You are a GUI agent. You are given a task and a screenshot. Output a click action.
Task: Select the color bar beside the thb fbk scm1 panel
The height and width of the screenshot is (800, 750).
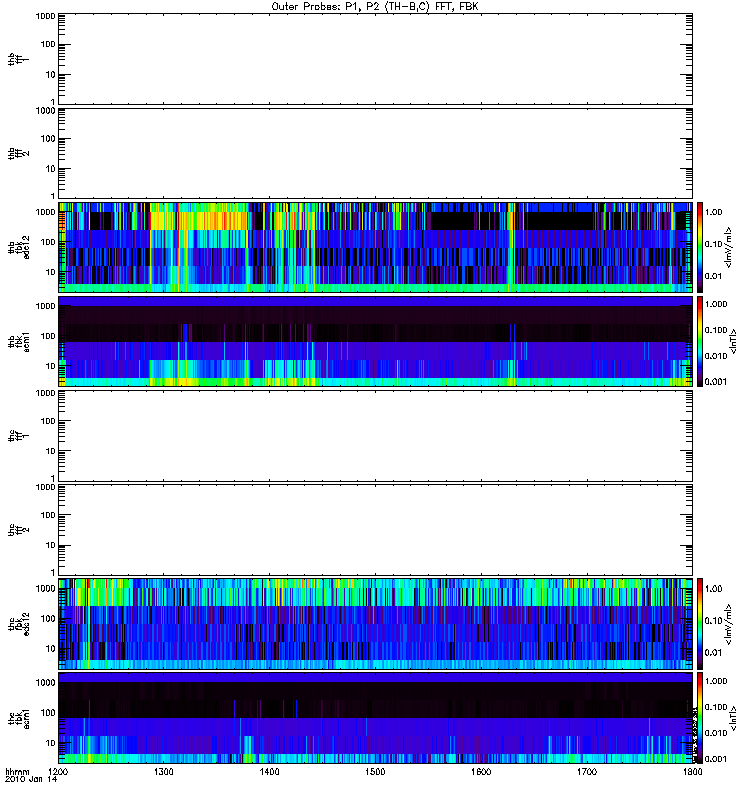pos(700,341)
